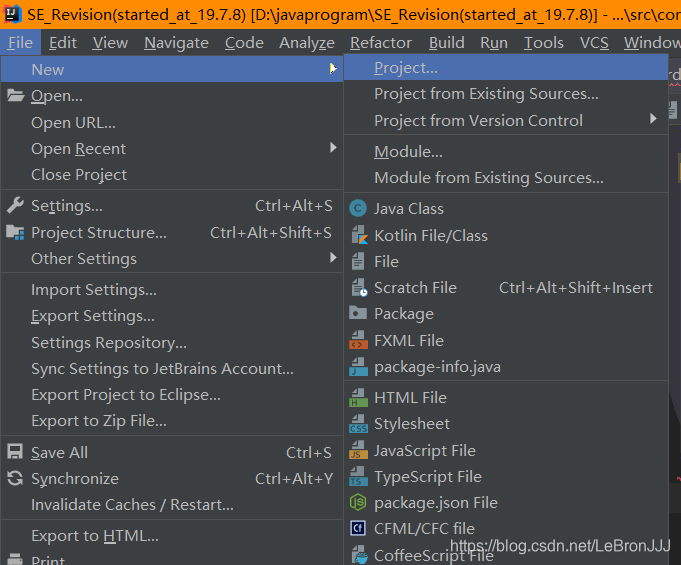Screen dimensions: 681x565
Task: Open Settings Repository...
Action: click(172, 343)
